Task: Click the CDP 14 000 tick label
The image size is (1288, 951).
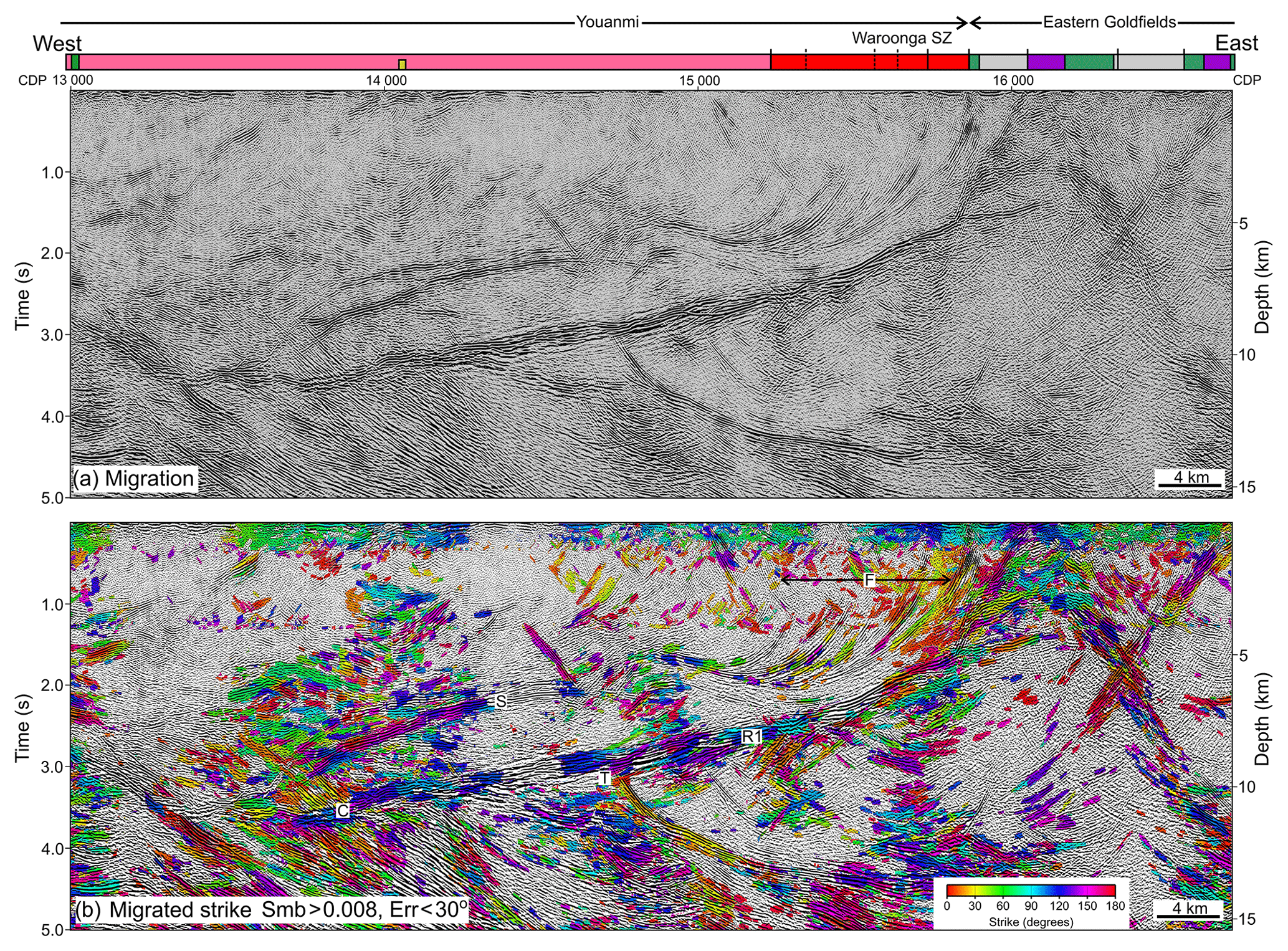Action: 386,80
